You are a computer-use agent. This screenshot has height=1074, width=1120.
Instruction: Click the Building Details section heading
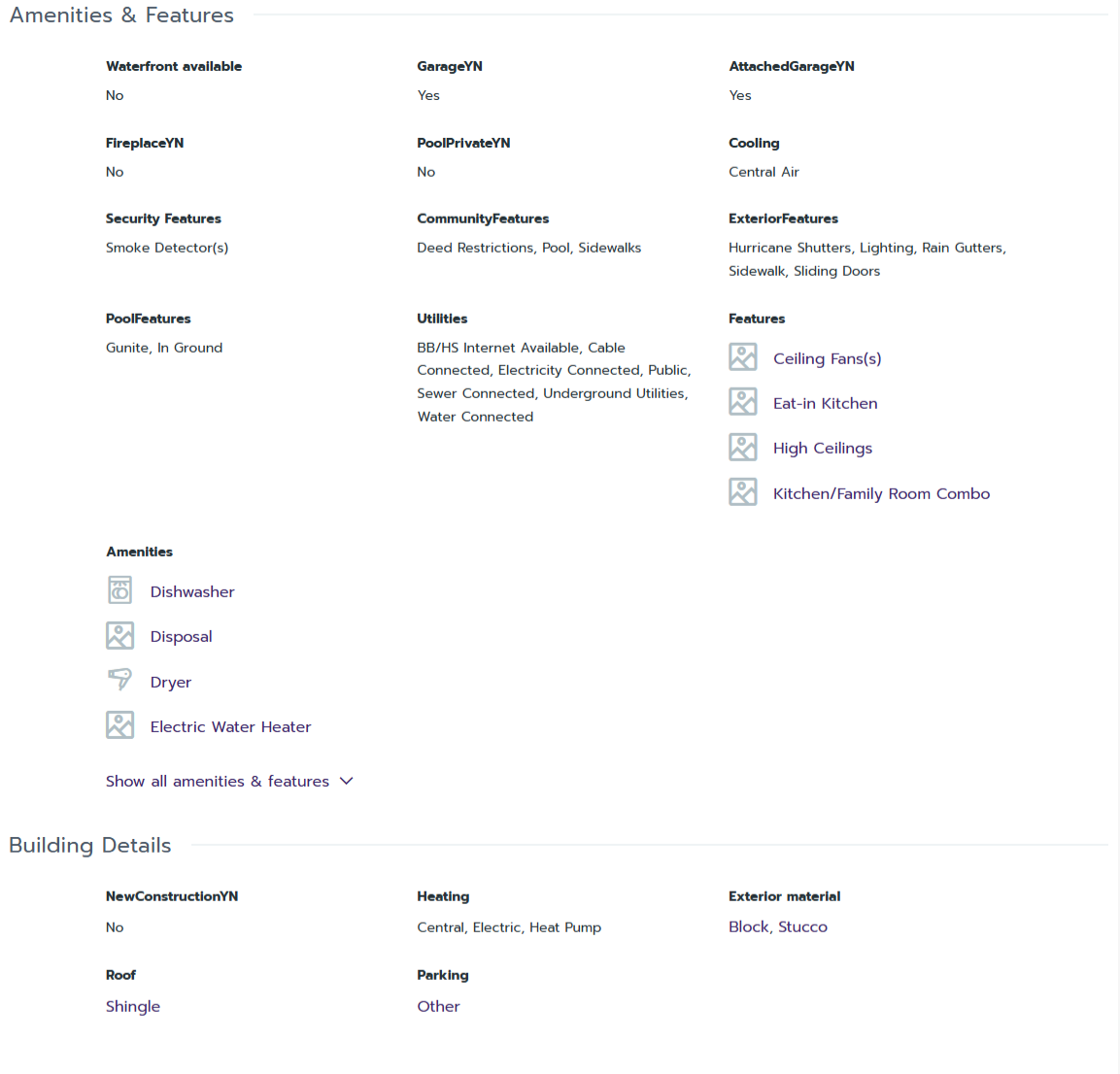pyautogui.click(x=90, y=846)
